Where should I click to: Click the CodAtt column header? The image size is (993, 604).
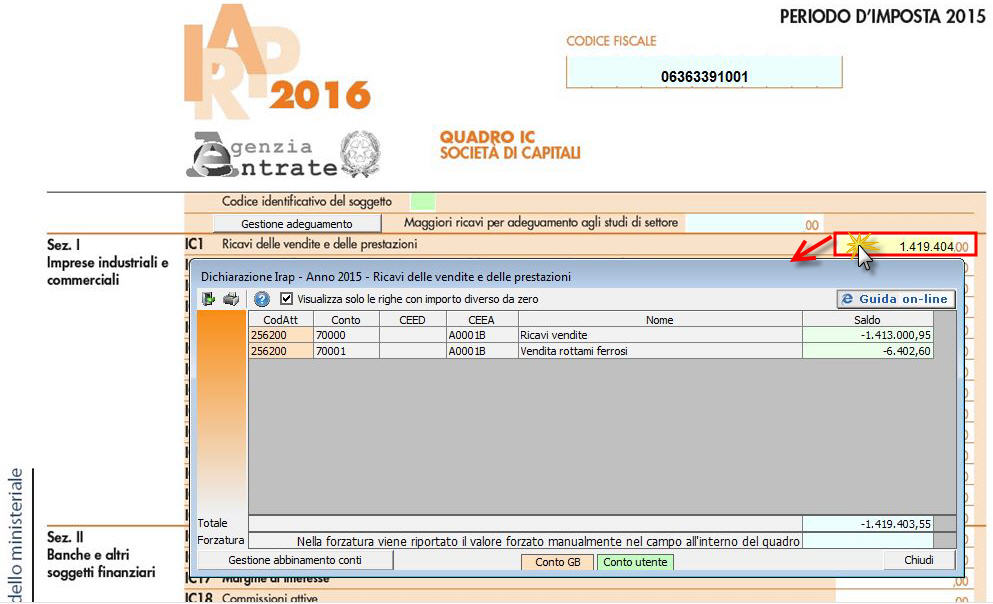tap(281, 320)
